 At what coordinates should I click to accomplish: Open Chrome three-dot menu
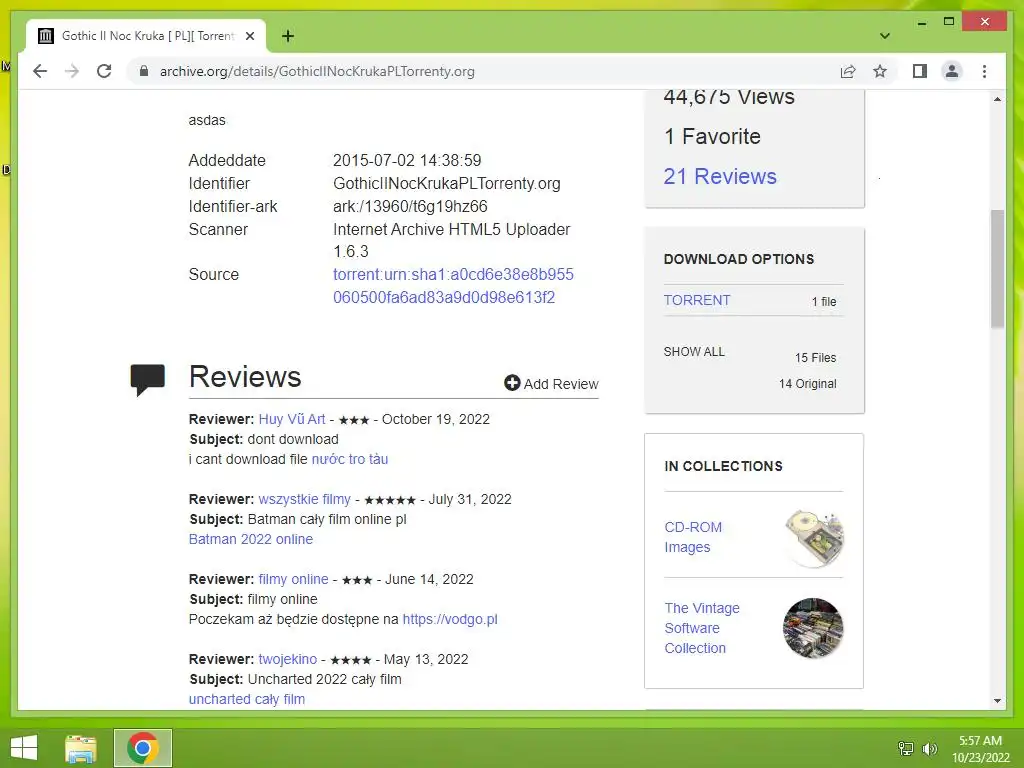(x=984, y=71)
